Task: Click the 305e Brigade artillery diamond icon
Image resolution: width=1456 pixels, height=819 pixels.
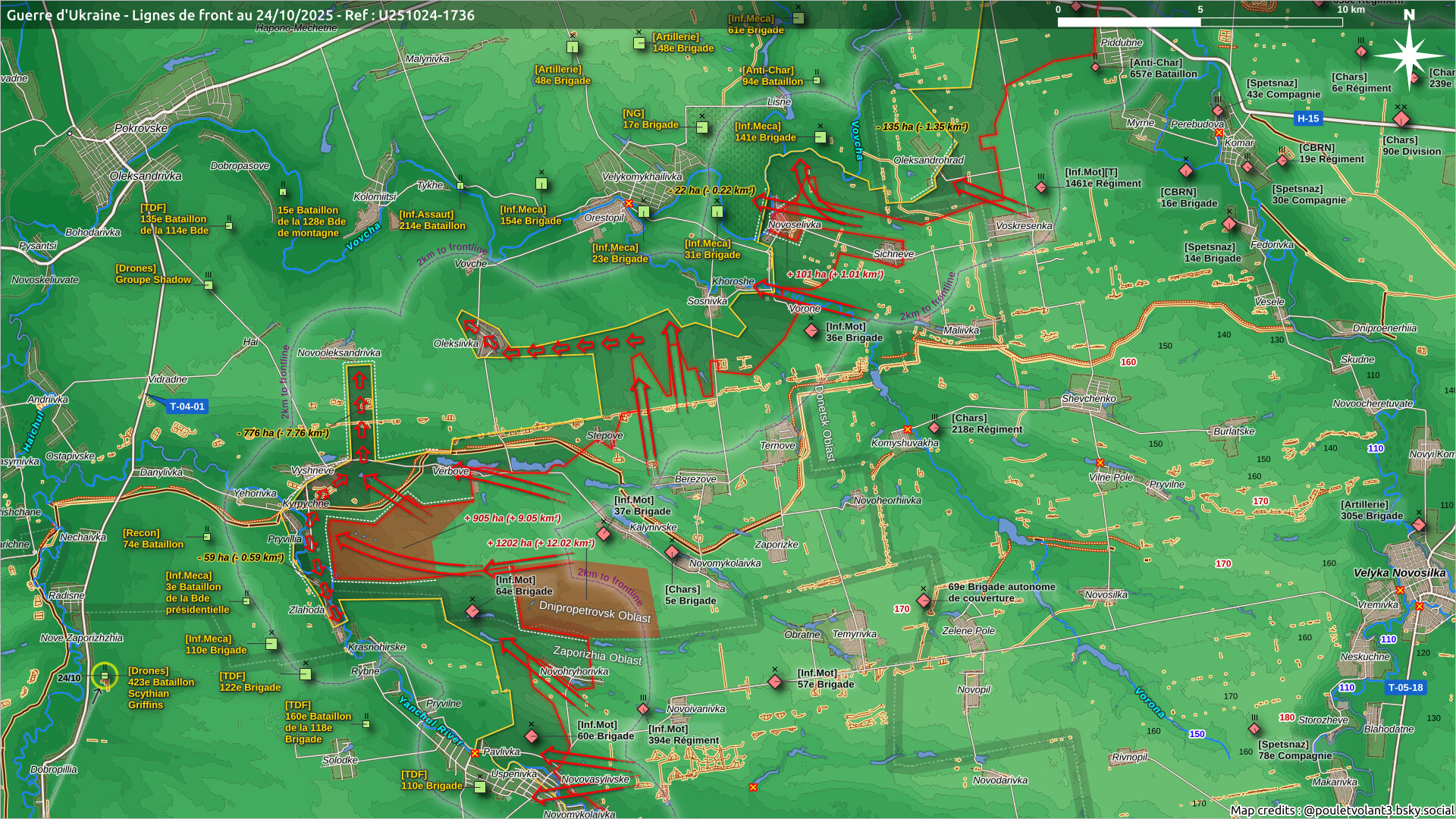Action: (x=1419, y=525)
